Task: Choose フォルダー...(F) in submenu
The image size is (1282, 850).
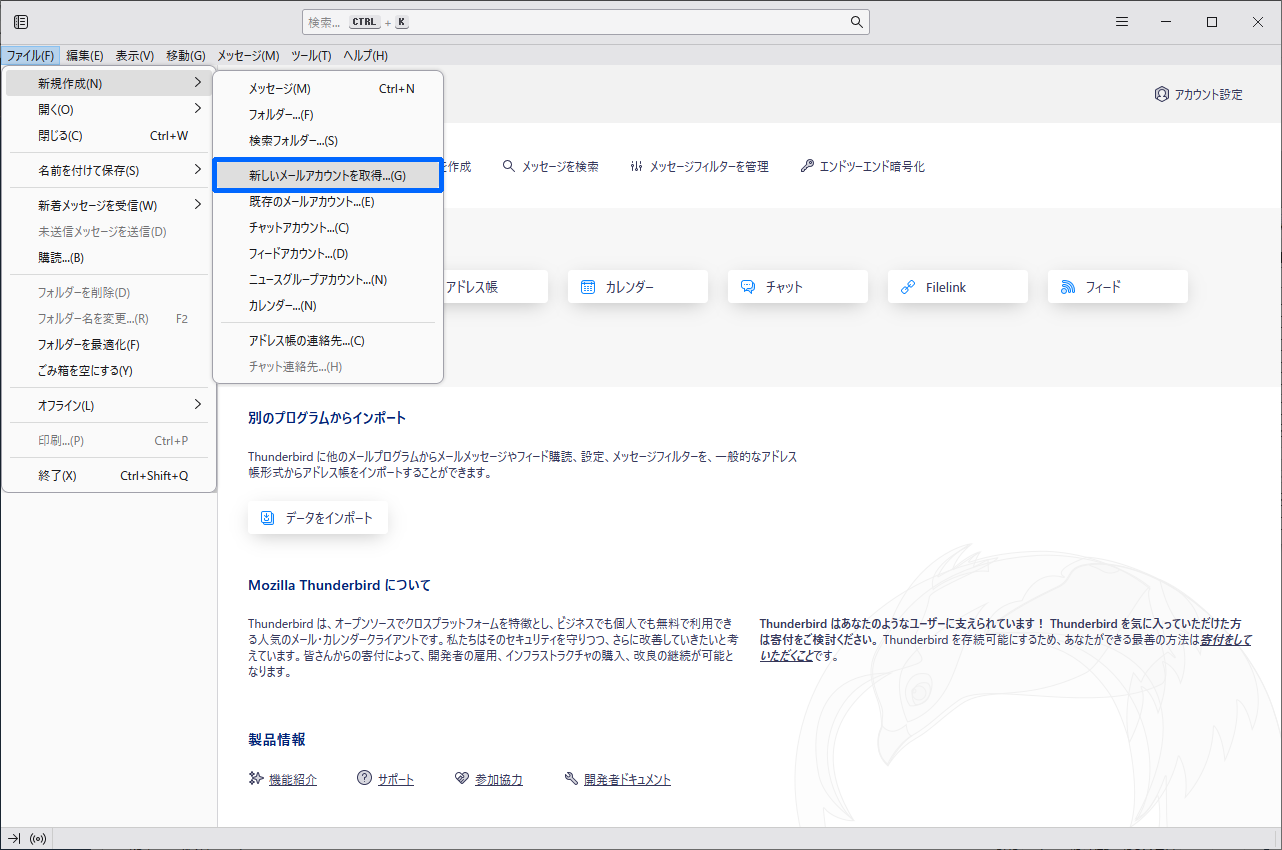Action: (328, 115)
